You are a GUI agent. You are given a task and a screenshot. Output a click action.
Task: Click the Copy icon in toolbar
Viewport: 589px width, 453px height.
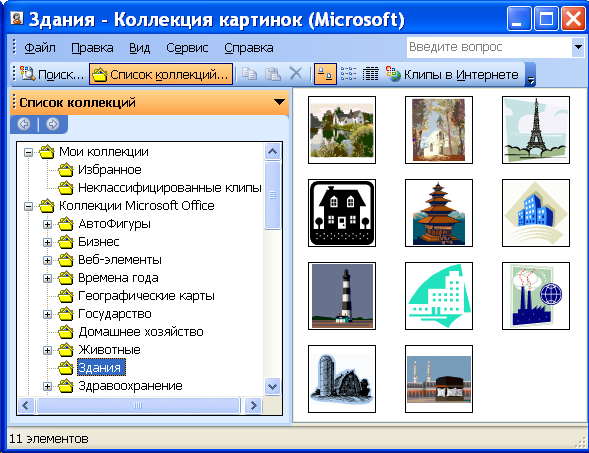249,74
